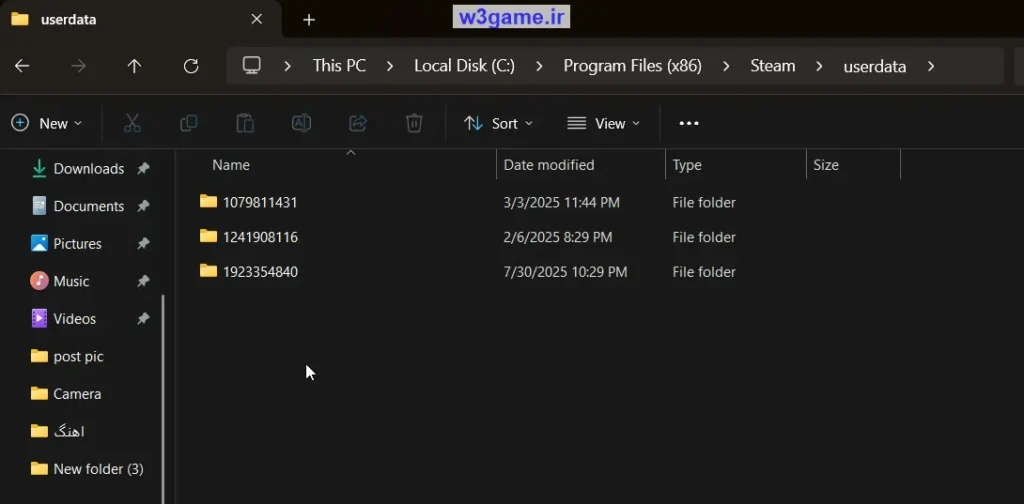Expand chevron after the PC icon
Screen dimensions: 1024x504
click(287, 66)
